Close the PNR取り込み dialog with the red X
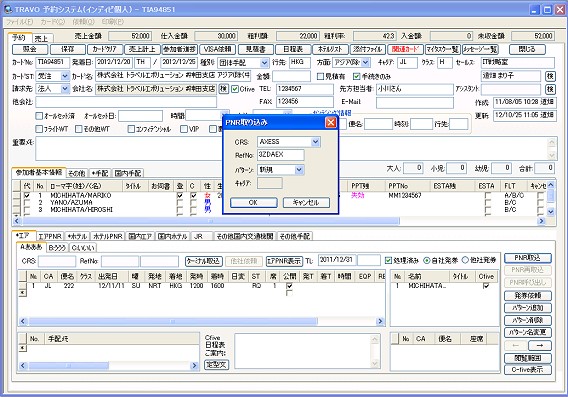The height and width of the screenshot is (397, 568). pos(330,122)
